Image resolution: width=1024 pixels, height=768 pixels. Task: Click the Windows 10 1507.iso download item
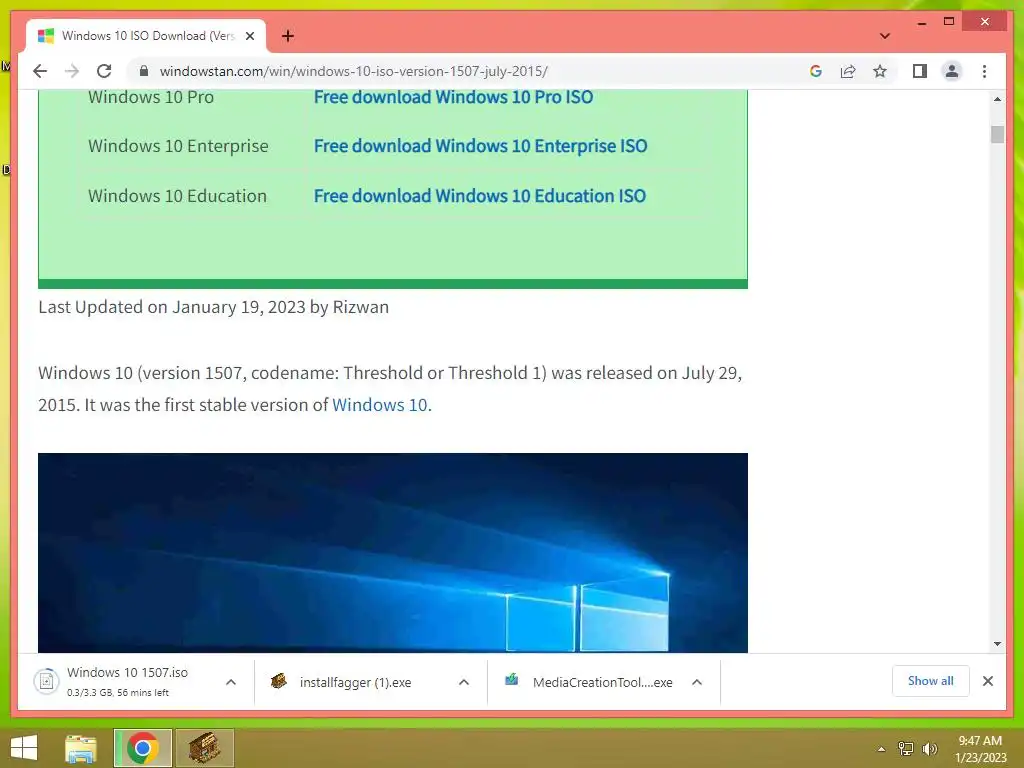tap(126, 681)
